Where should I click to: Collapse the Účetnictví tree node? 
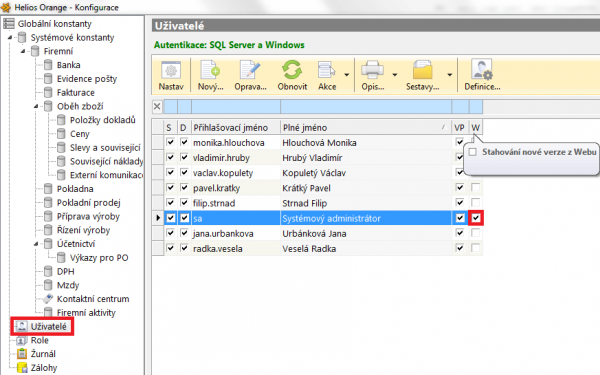36,244
